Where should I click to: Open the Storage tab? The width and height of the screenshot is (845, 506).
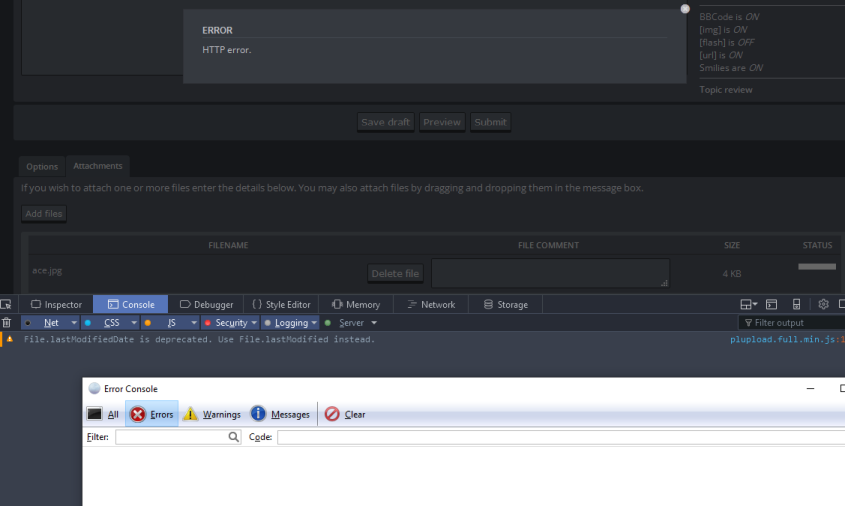(x=505, y=304)
